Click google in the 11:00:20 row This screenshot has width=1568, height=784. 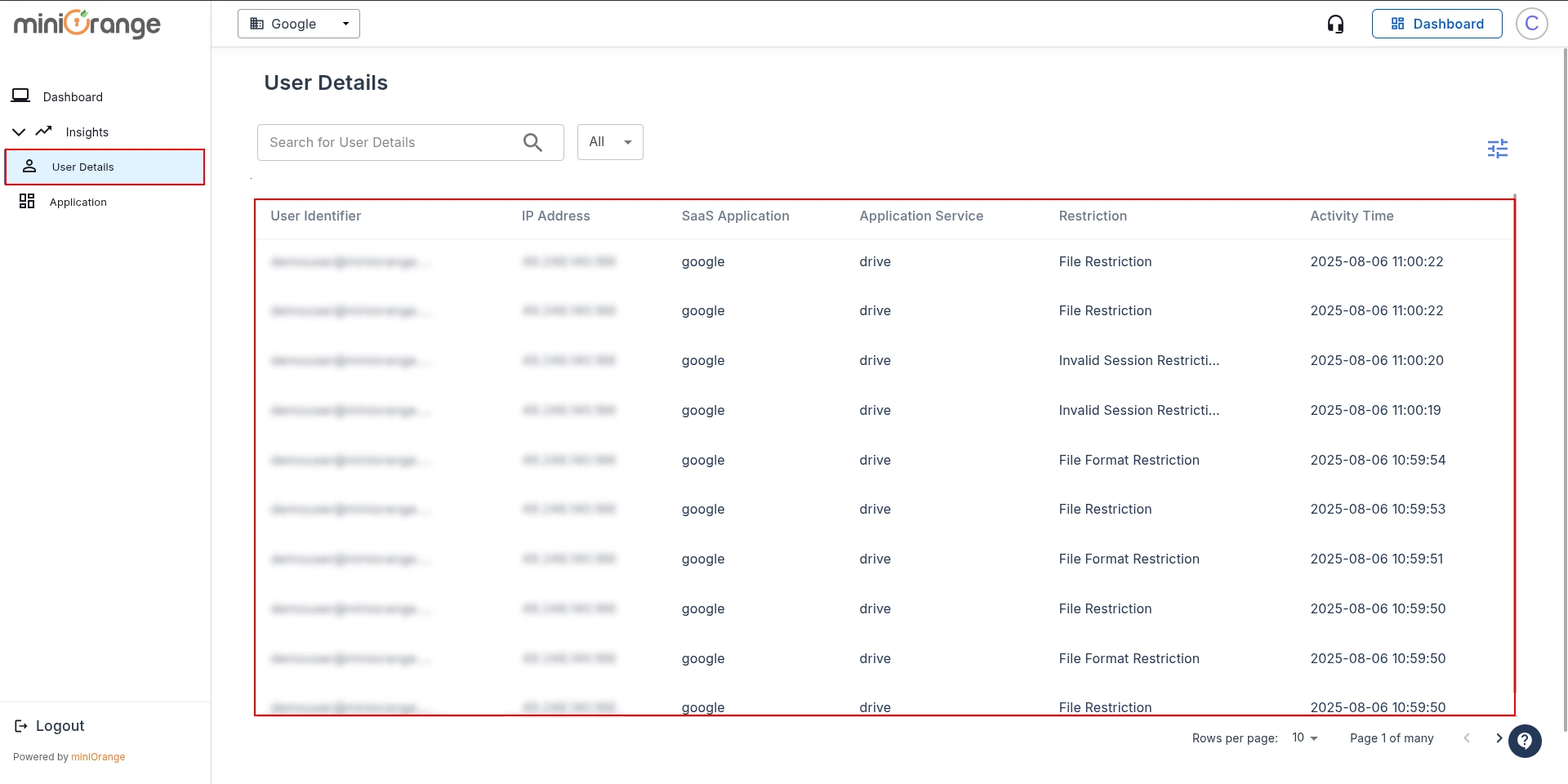pos(703,361)
